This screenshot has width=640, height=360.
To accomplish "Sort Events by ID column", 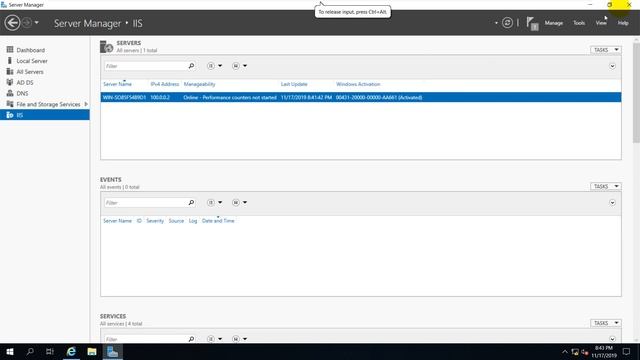I will click(139, 221).
